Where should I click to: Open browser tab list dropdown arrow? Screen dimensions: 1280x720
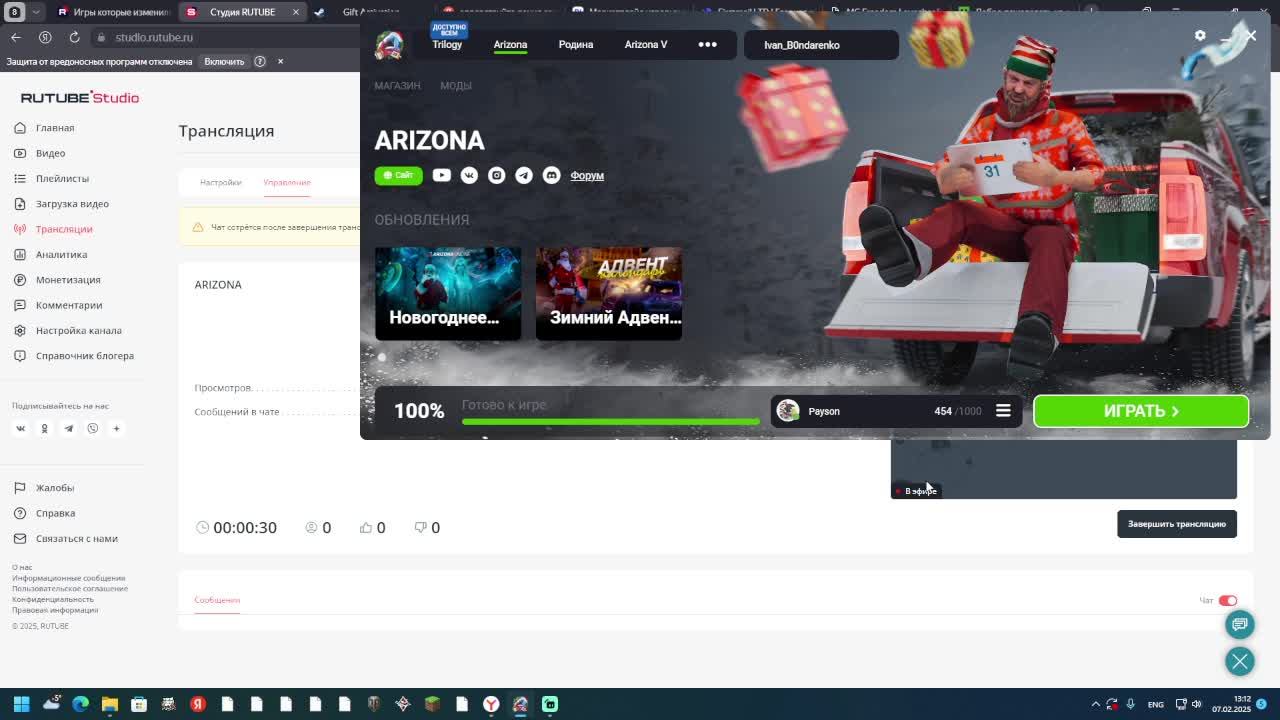point(36,12)
